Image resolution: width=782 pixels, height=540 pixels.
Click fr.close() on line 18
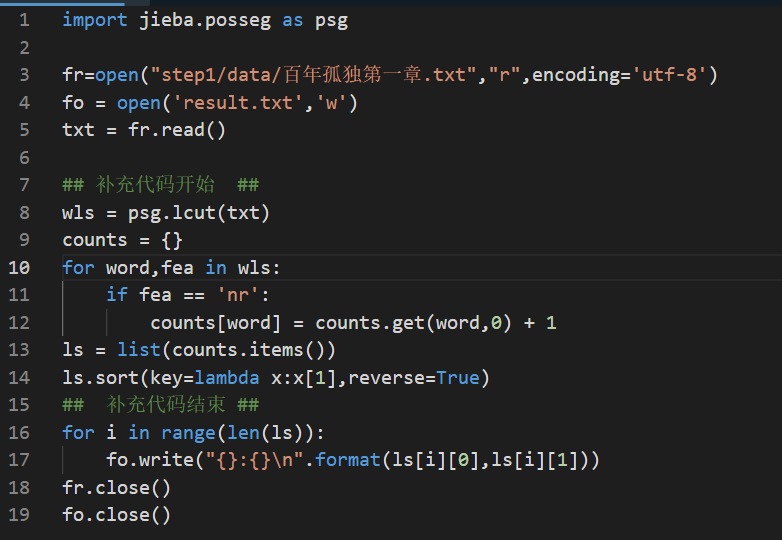[x=117, y=487]
